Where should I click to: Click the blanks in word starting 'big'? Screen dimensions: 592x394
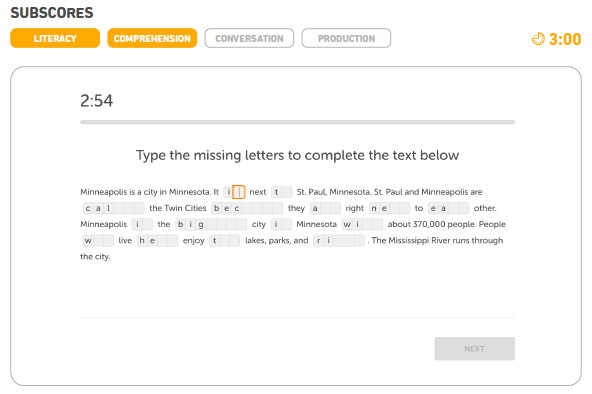pyautogui.click(x=226, y=225)
